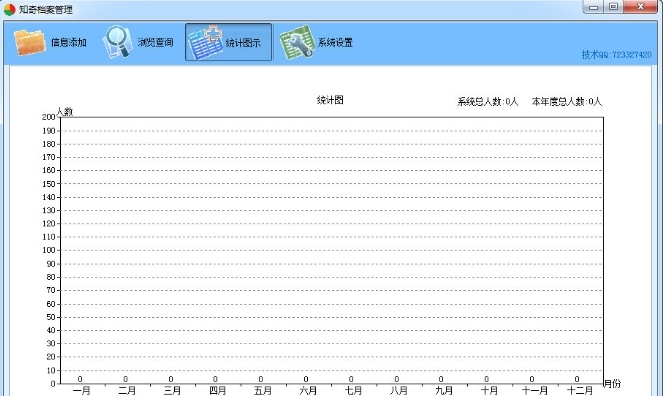Click the 0 value above 一月
The height and width of the screenshot is (396, 663).
[80, 379]
